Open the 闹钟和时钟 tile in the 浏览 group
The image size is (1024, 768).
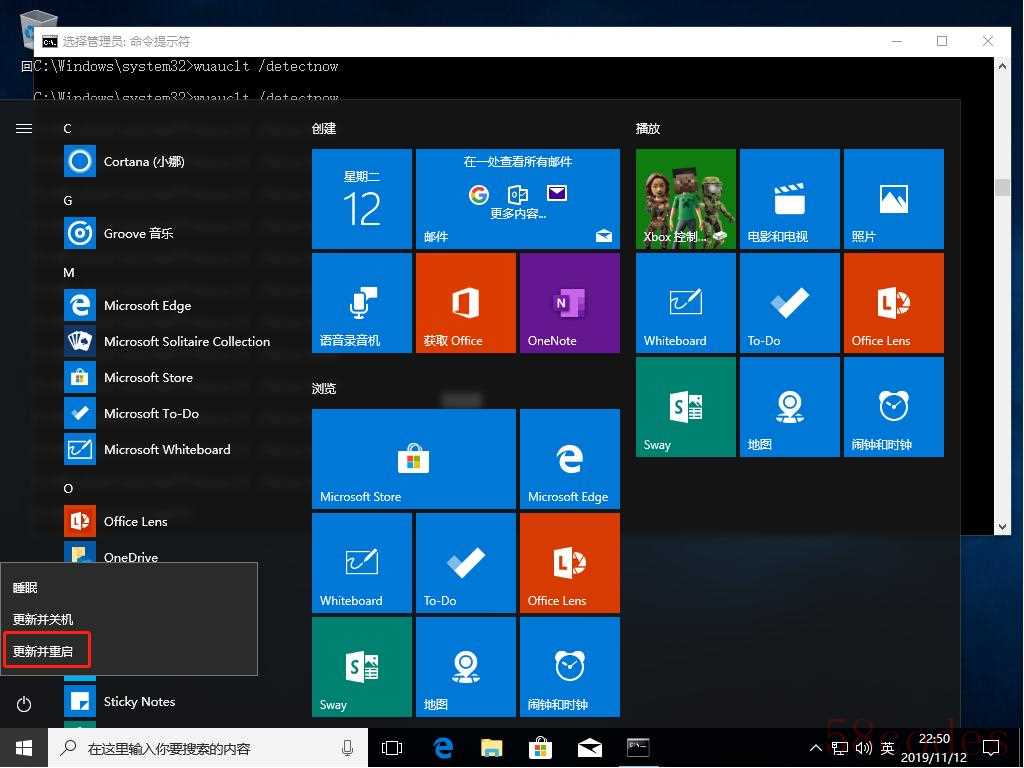tap(569, 667)
